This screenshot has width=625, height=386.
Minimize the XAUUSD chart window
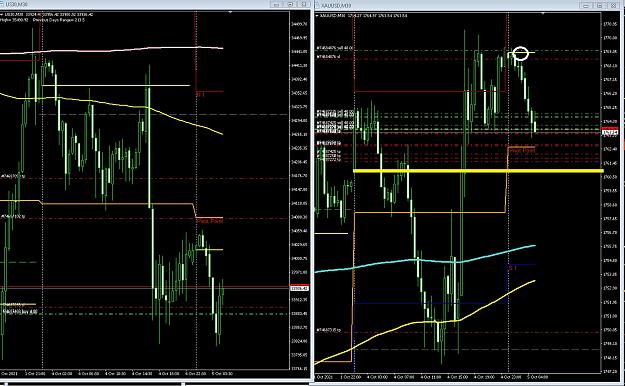click(586, 6)
